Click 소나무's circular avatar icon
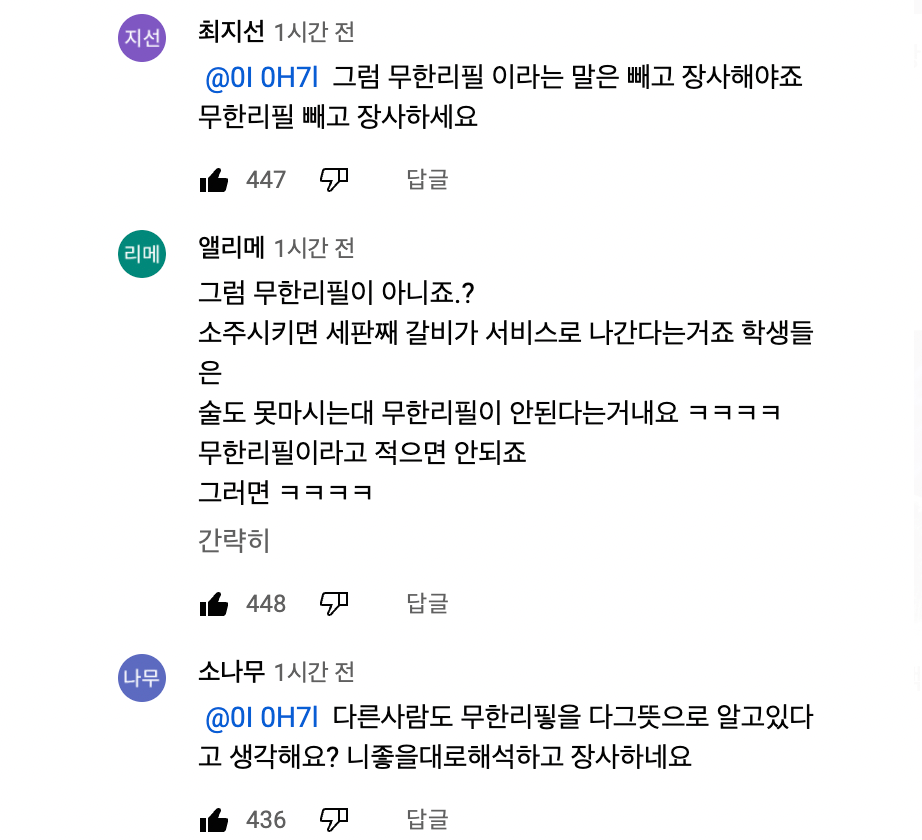This screenshot has width=922, height=840. (x=141, y=677)
